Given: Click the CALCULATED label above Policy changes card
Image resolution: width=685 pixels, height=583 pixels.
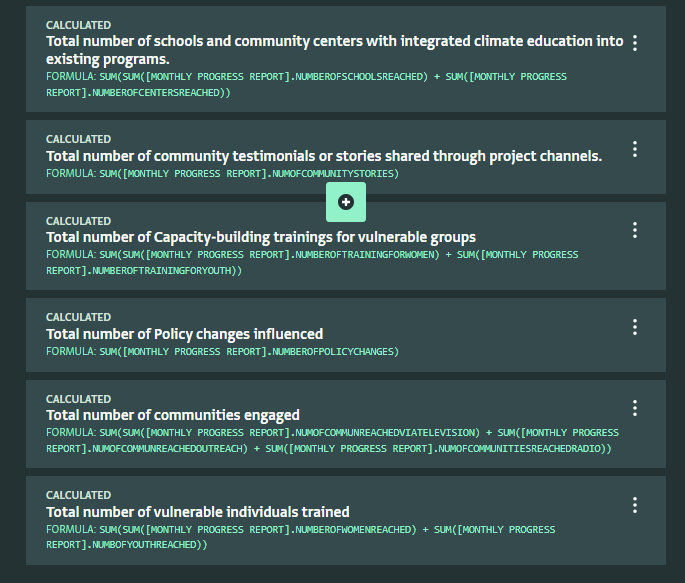Looking at the screenshot, I should coord(79,318).
